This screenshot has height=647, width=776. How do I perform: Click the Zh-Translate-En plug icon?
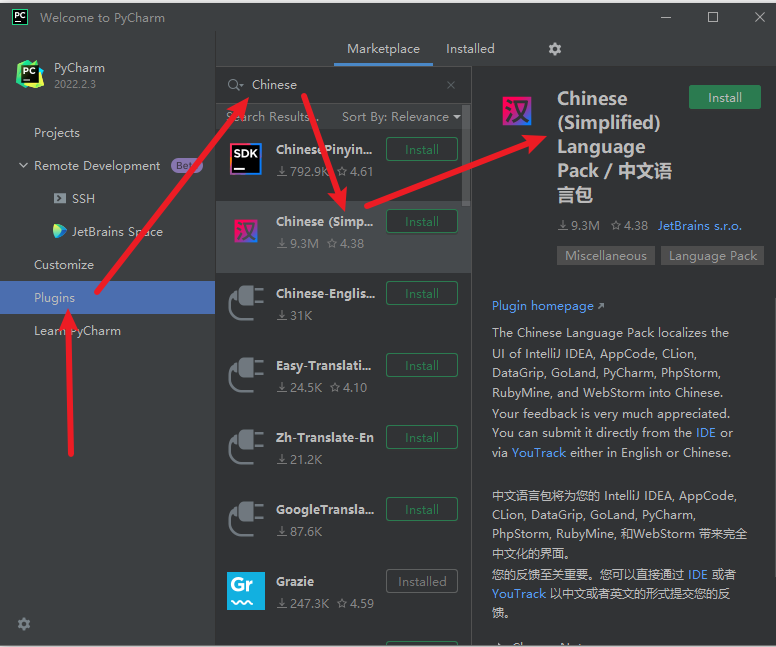point(246,447)
